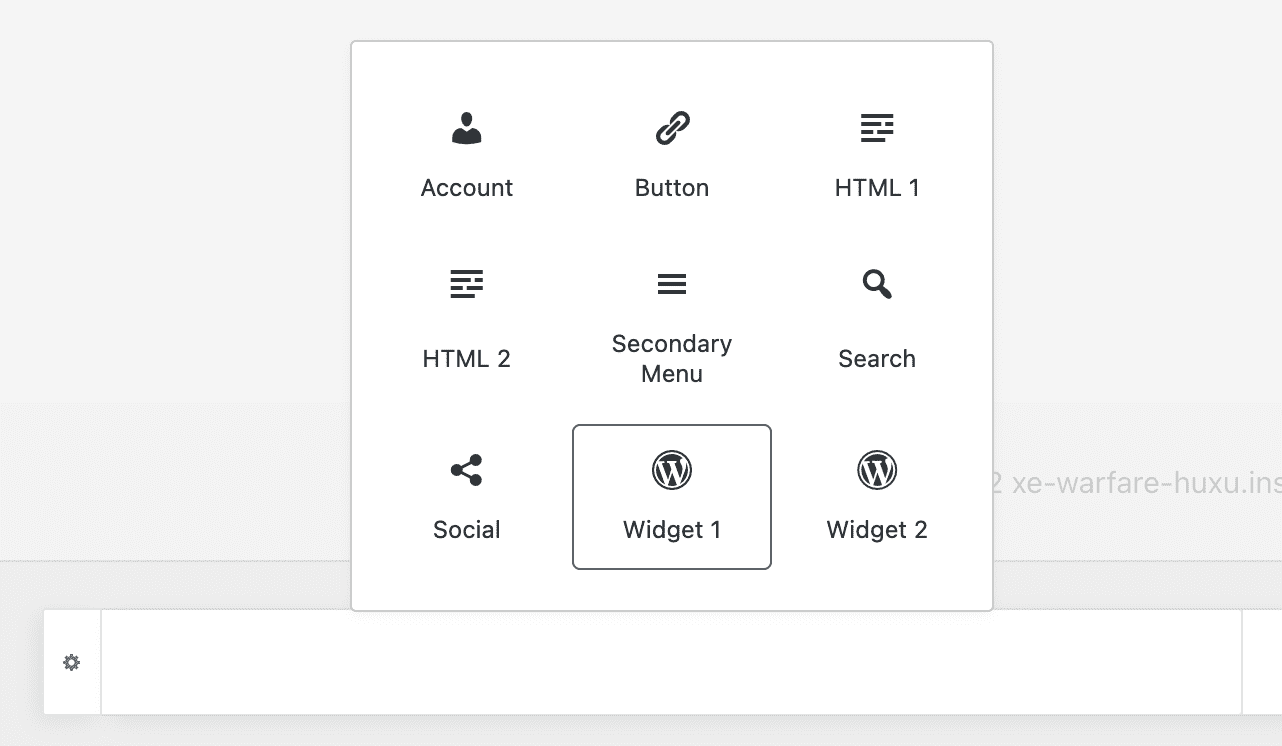The height and width of the screenshot is (746, 1282).
Task: Click the Account person icon
Action: click(x=467, y=129)
